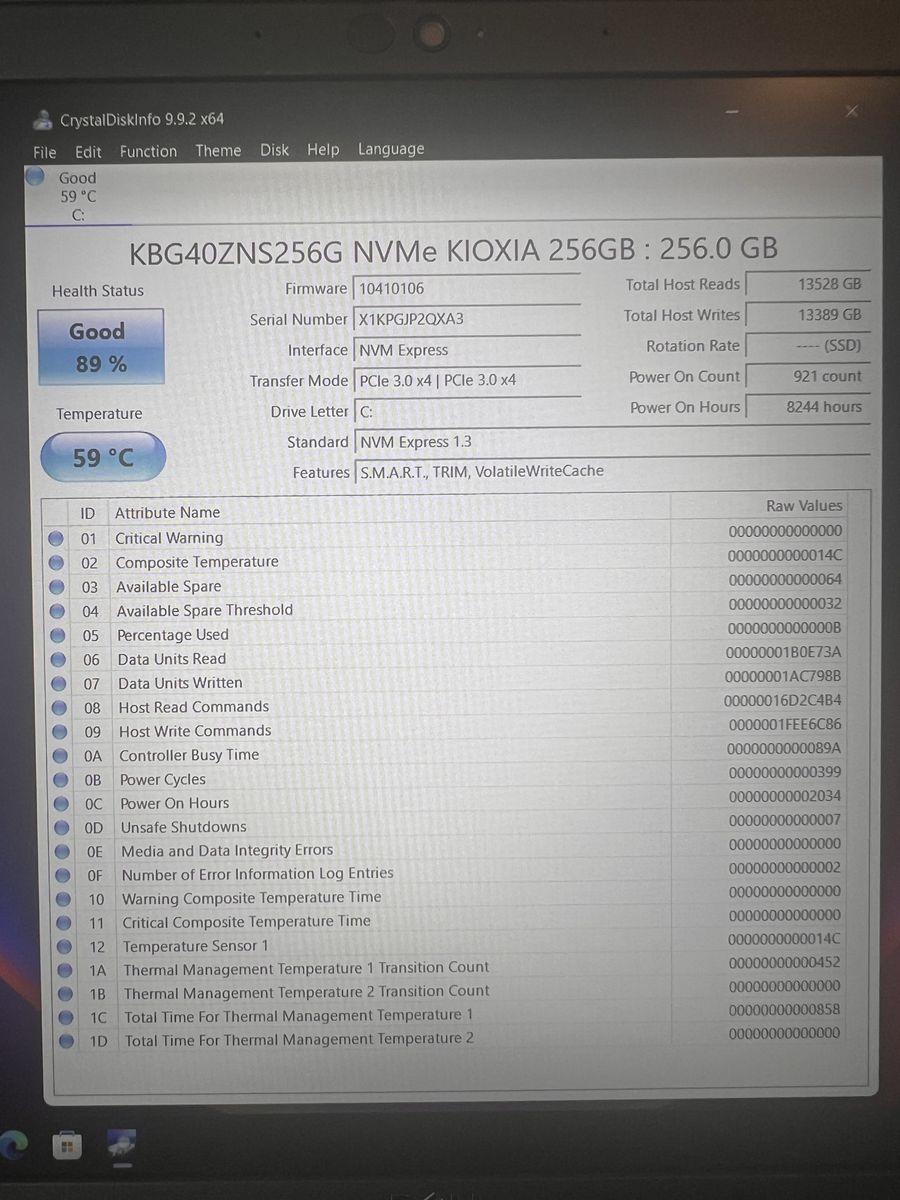Click the status dot for Data Units Read
Screen dimensions: 900x1200
tap(59, 659)
